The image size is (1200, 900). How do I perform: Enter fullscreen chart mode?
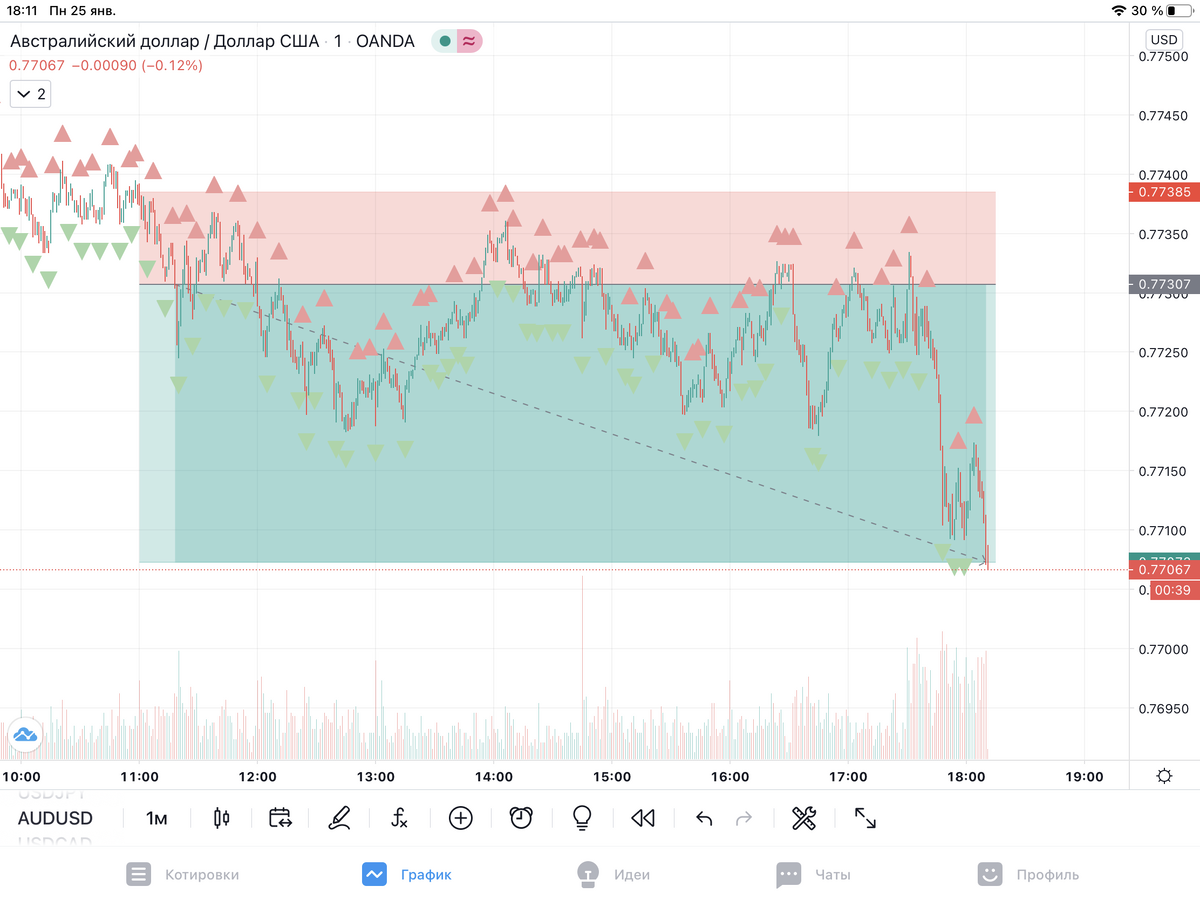865,818
